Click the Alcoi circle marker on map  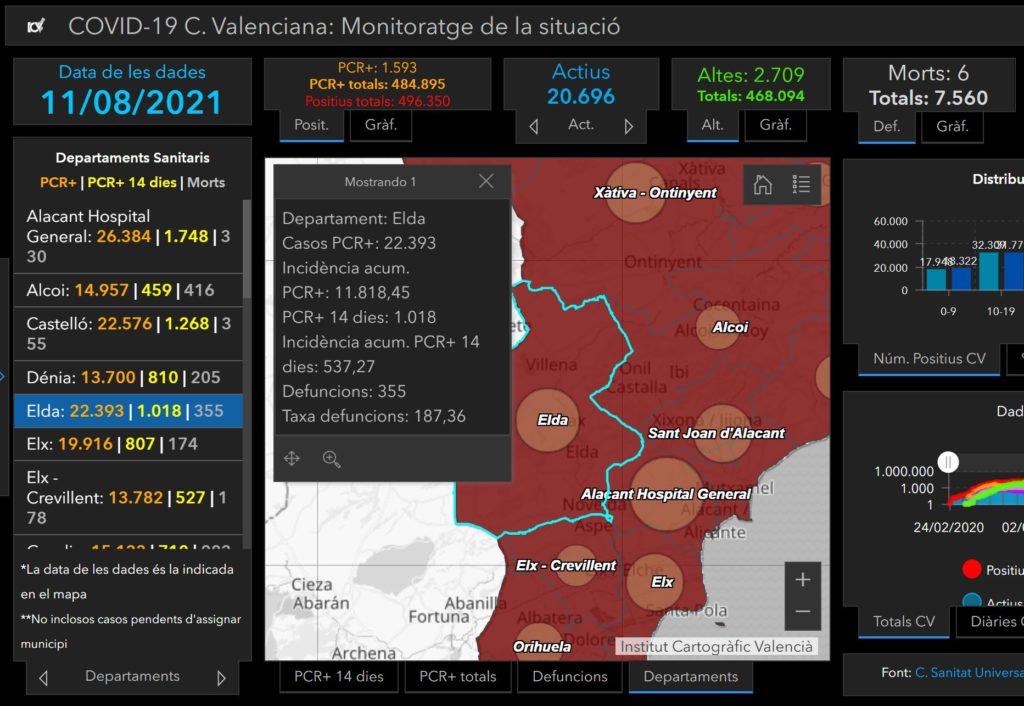718,327
